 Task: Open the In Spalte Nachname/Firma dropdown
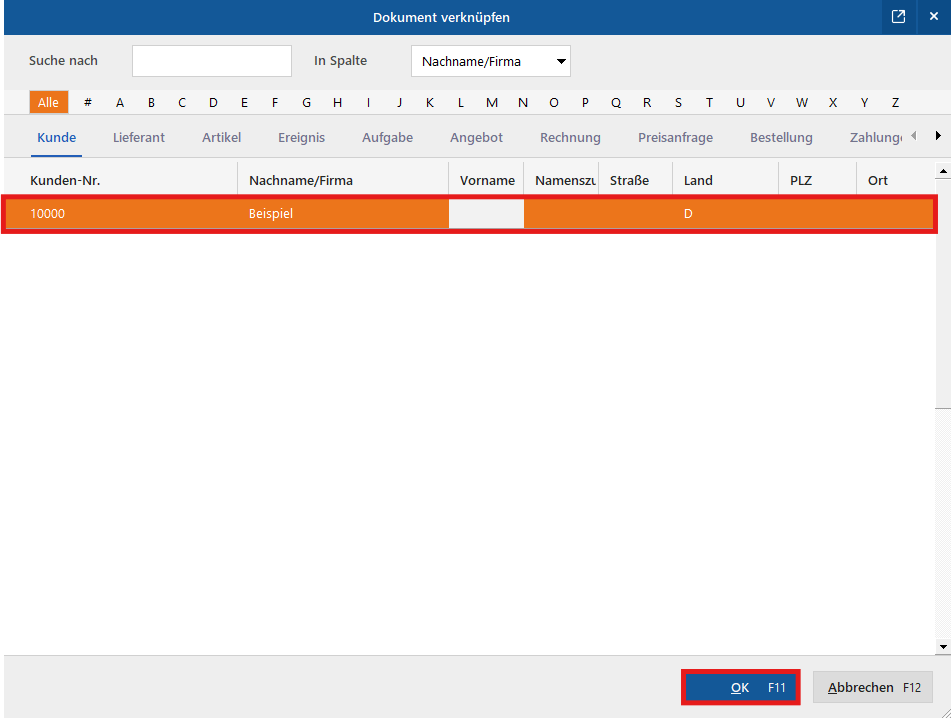point(491,61)
